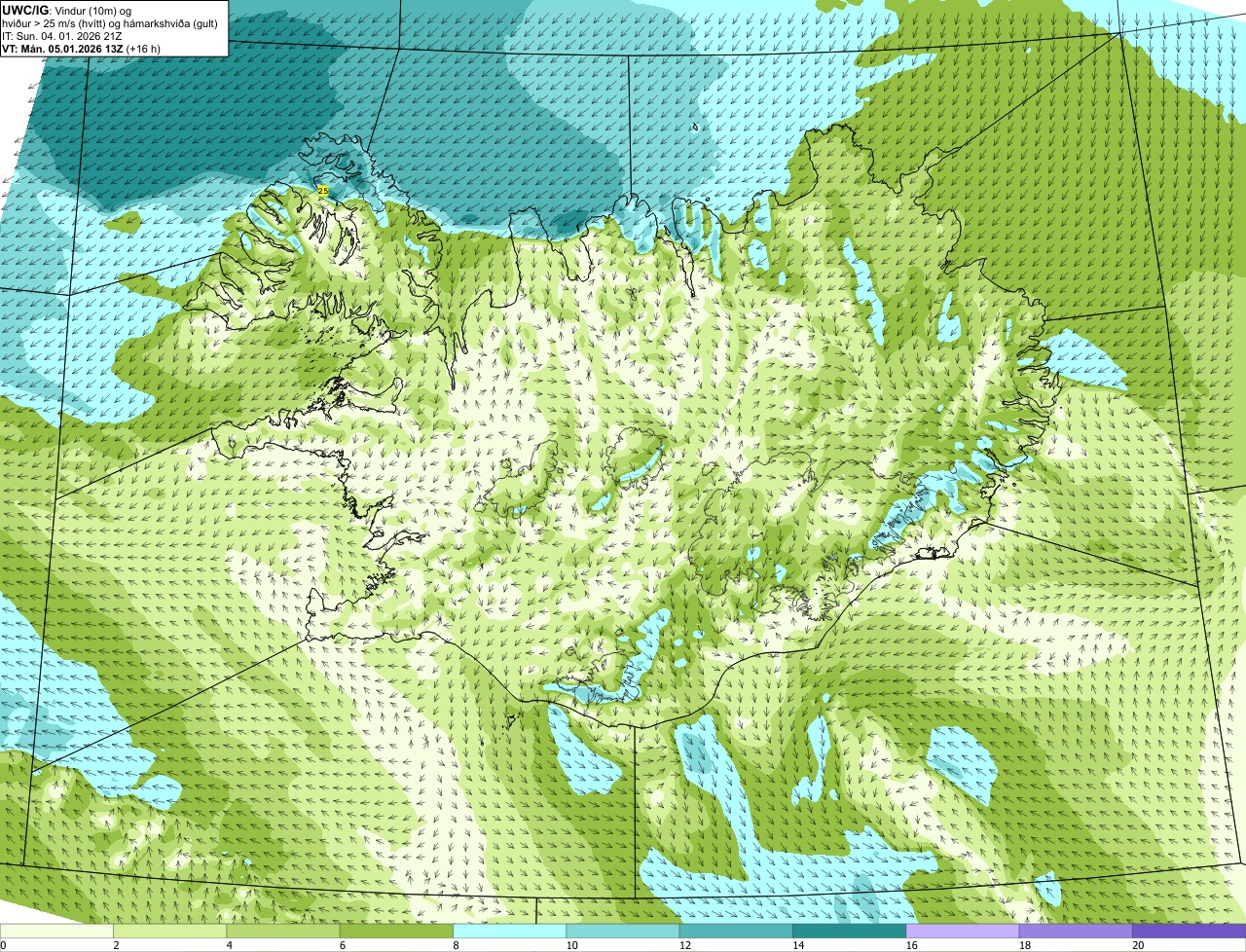The width and height of the screenshot is (1246, 952).
Task: Click the '12' scale label
Action: 684,945
